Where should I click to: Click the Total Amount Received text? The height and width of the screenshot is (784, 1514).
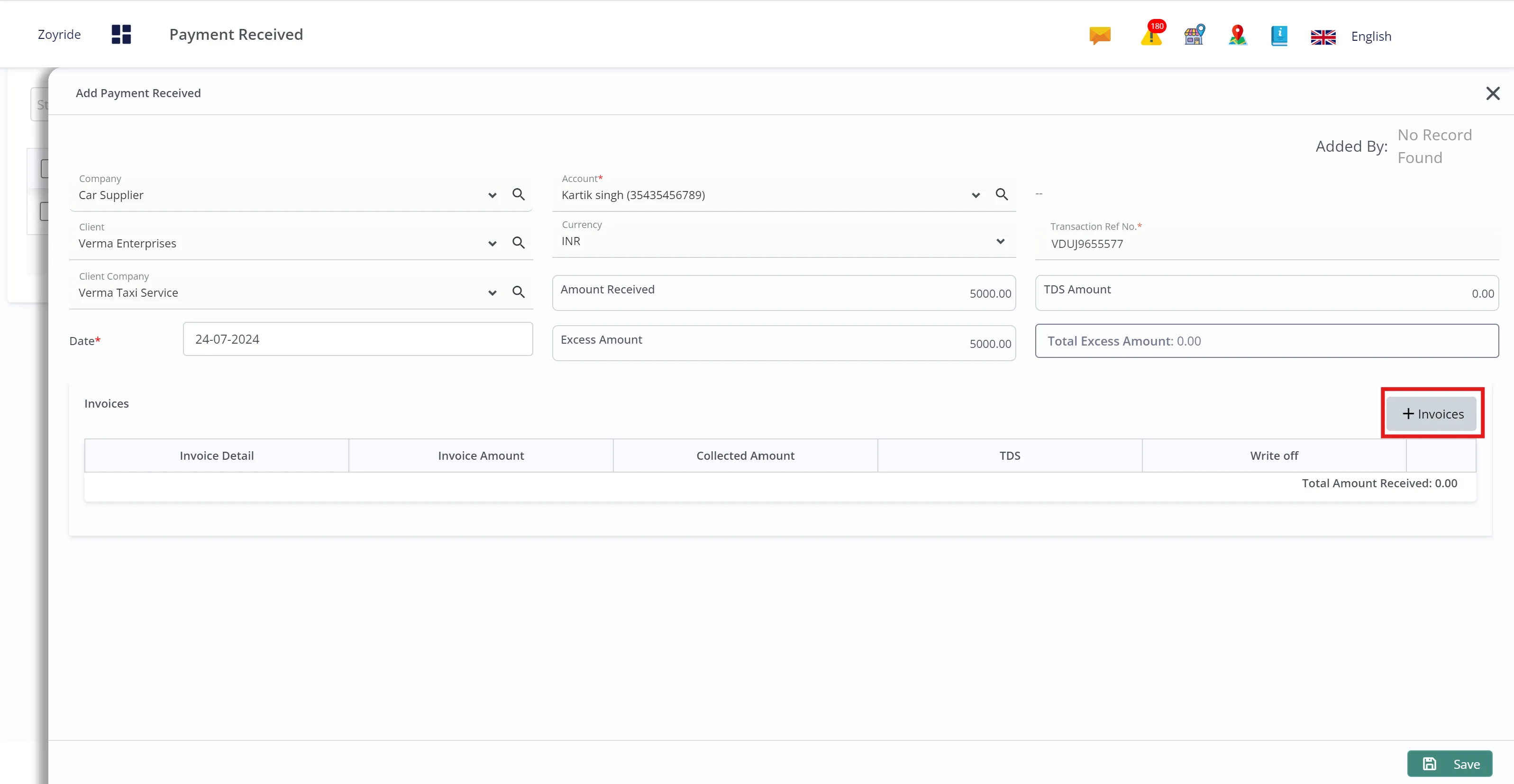pos(1379,483)
